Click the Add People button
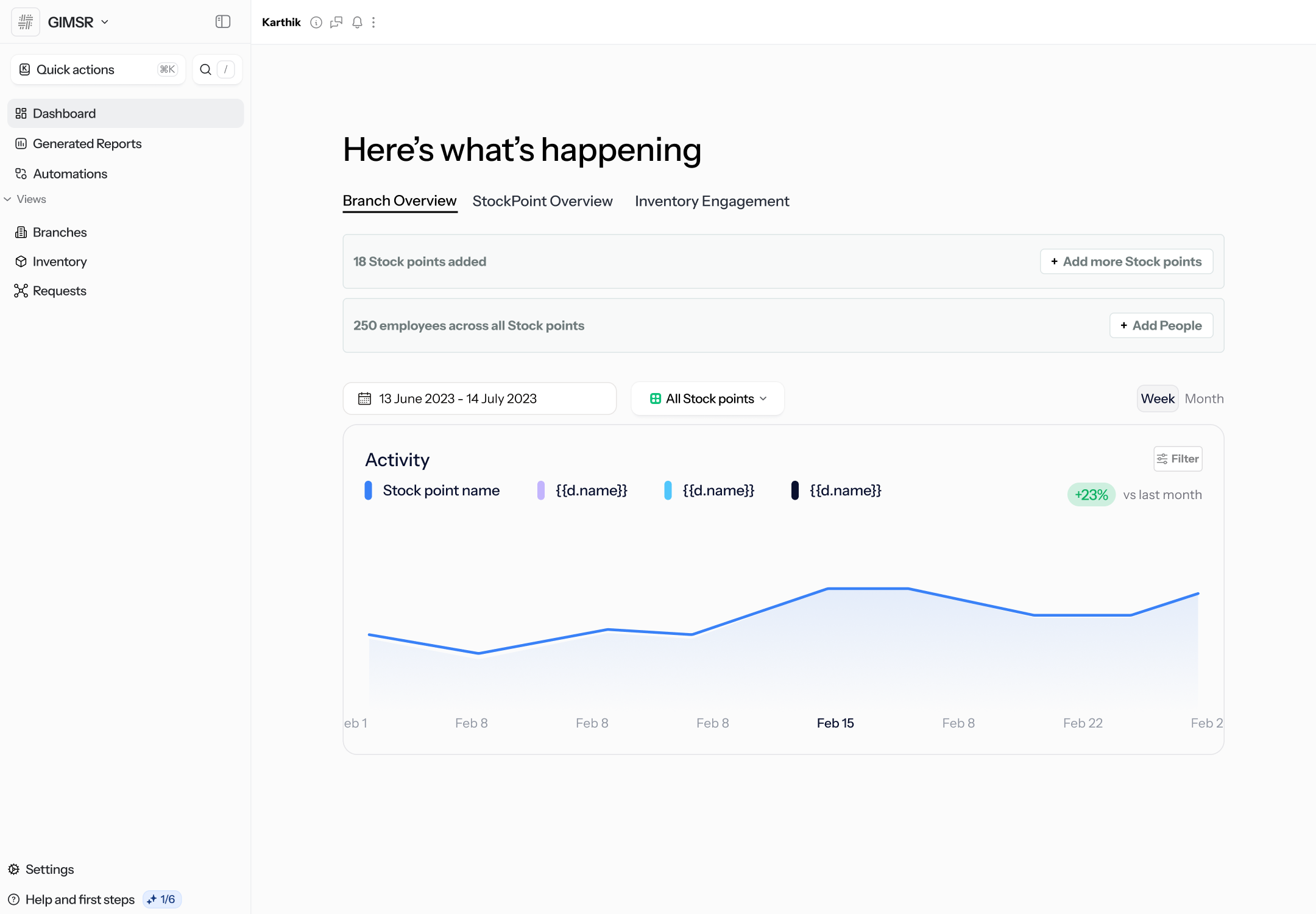Viewport: 1316px width, 914px height. point(1161,325)
